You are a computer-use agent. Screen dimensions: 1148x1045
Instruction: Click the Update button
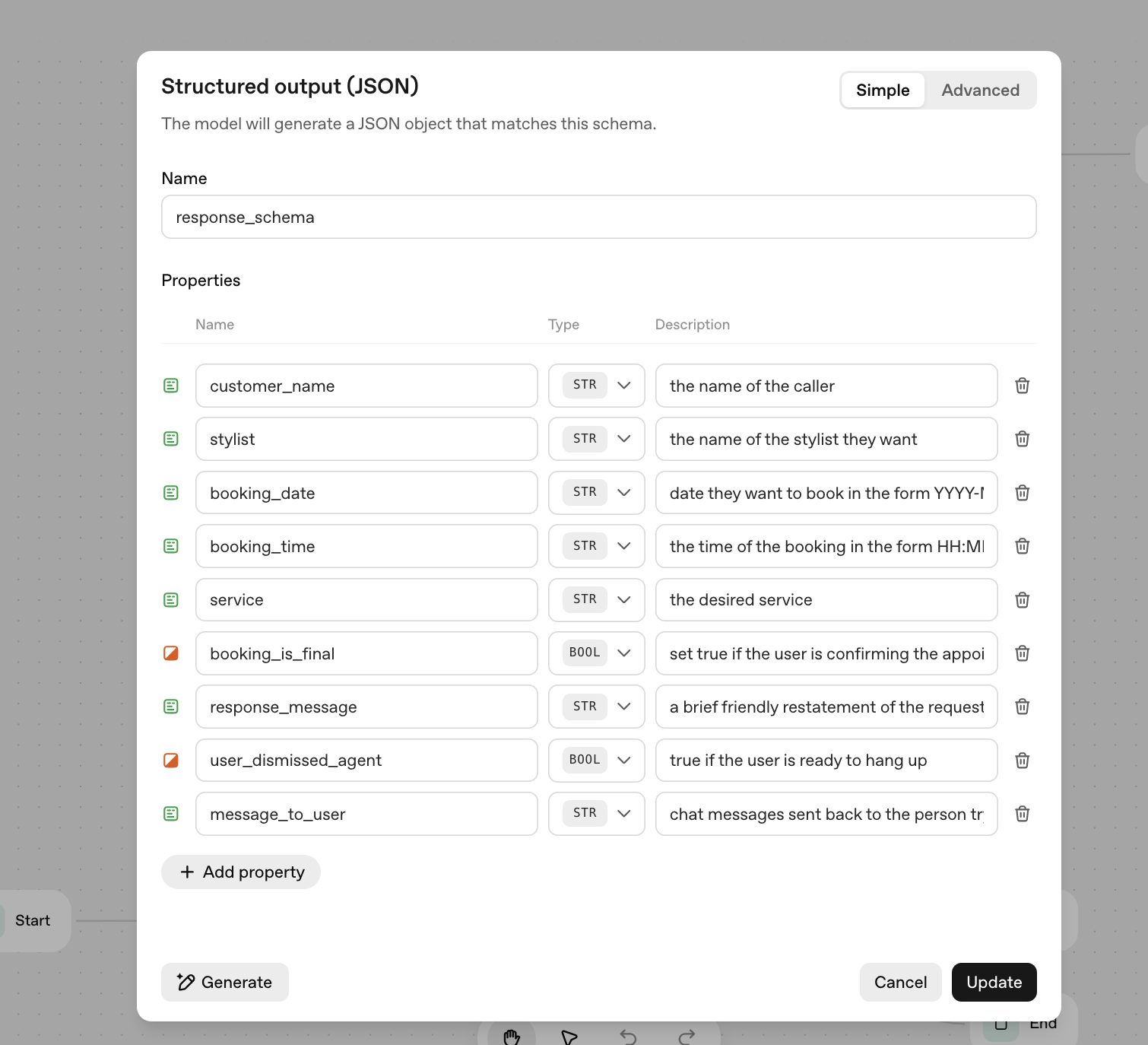[994, 982]
